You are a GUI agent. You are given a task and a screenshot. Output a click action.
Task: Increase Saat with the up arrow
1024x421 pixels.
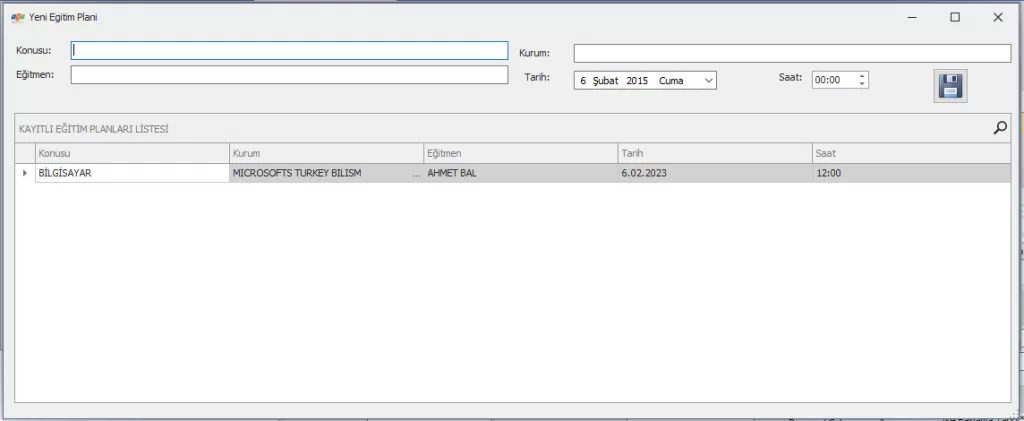tap(862, 76)
